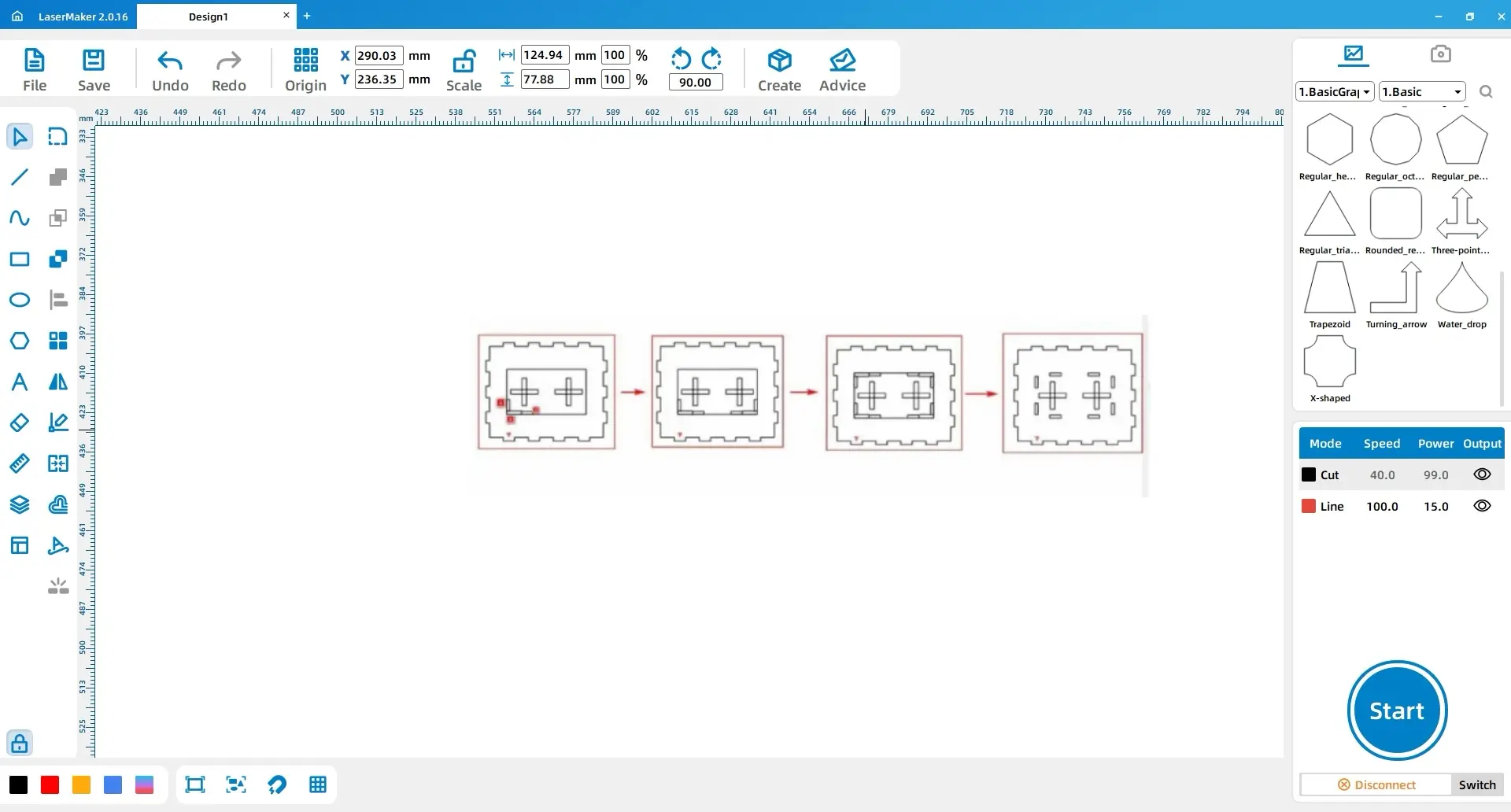Expand the 1.Basic category dropdown
Image resolution: width=1511 pixels, height=812 pixels.
(x=1422, y=92)
